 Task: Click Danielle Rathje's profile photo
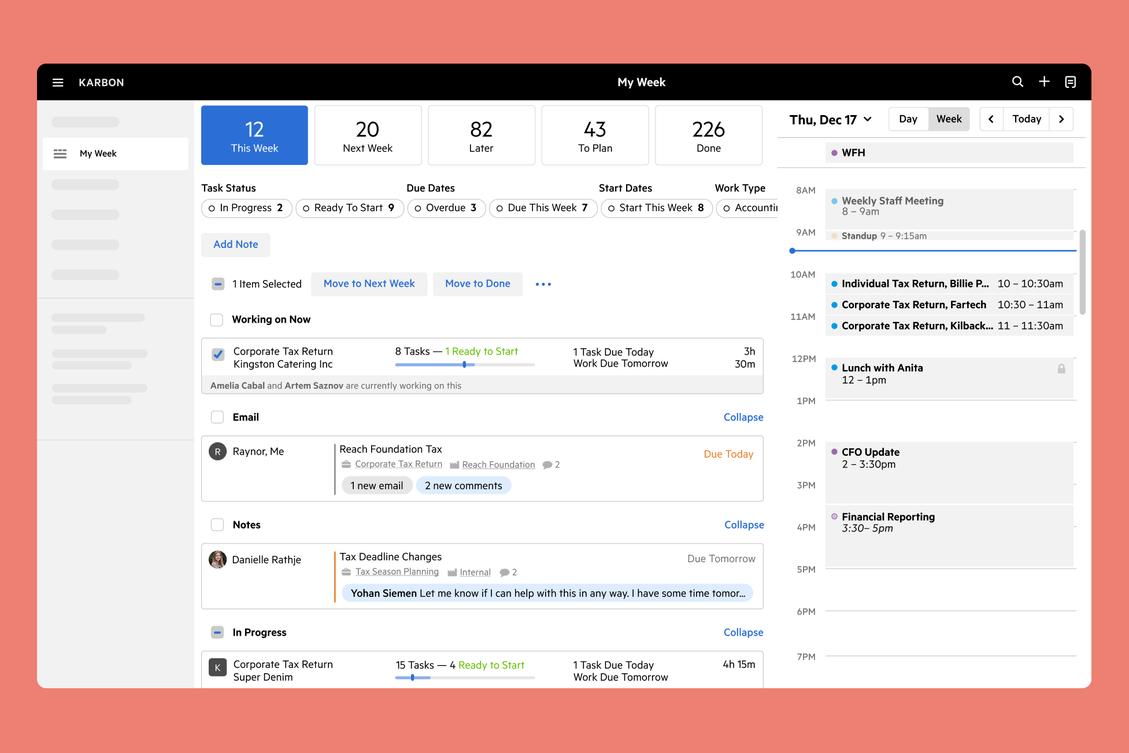(x=217, y=559)
